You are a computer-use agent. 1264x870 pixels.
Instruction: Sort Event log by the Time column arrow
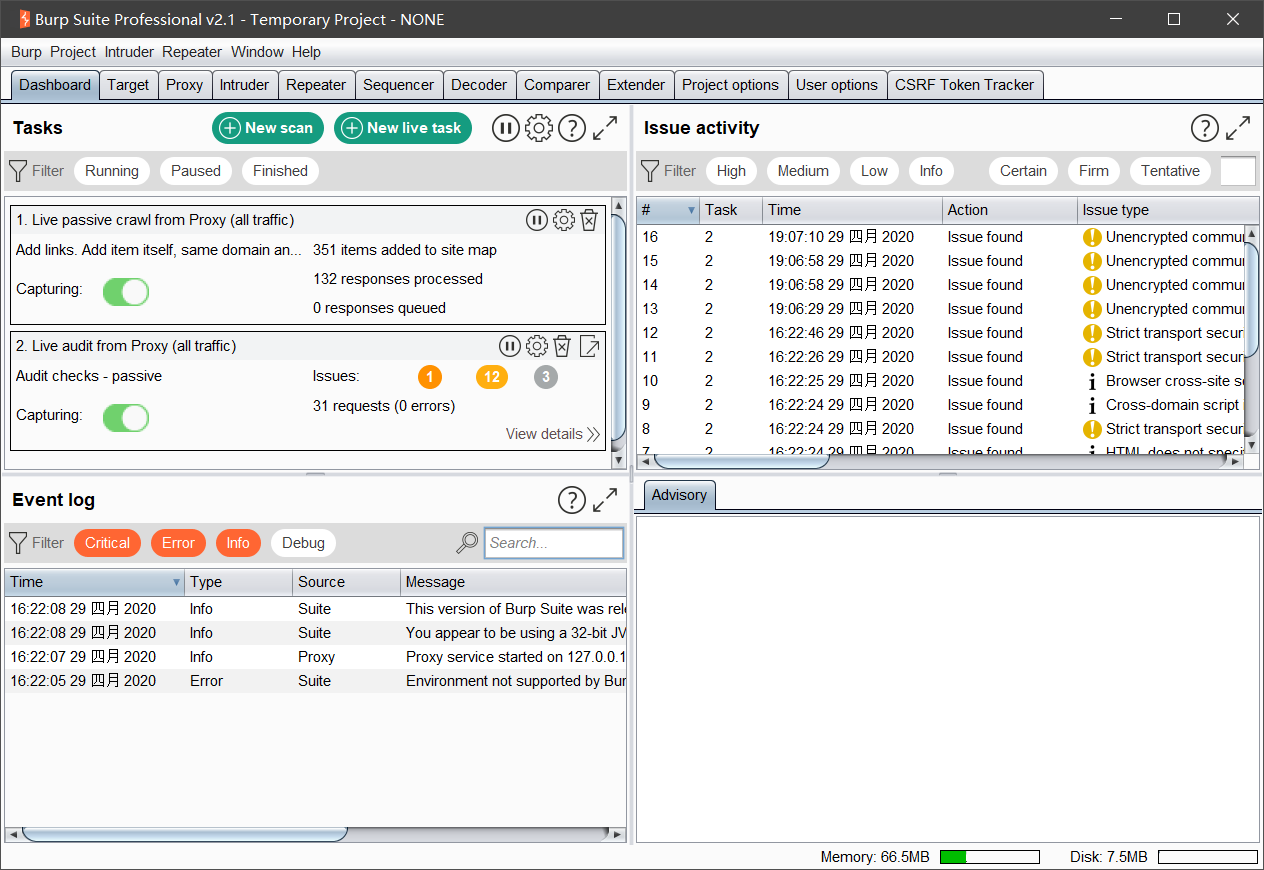(x=177, y=582)
